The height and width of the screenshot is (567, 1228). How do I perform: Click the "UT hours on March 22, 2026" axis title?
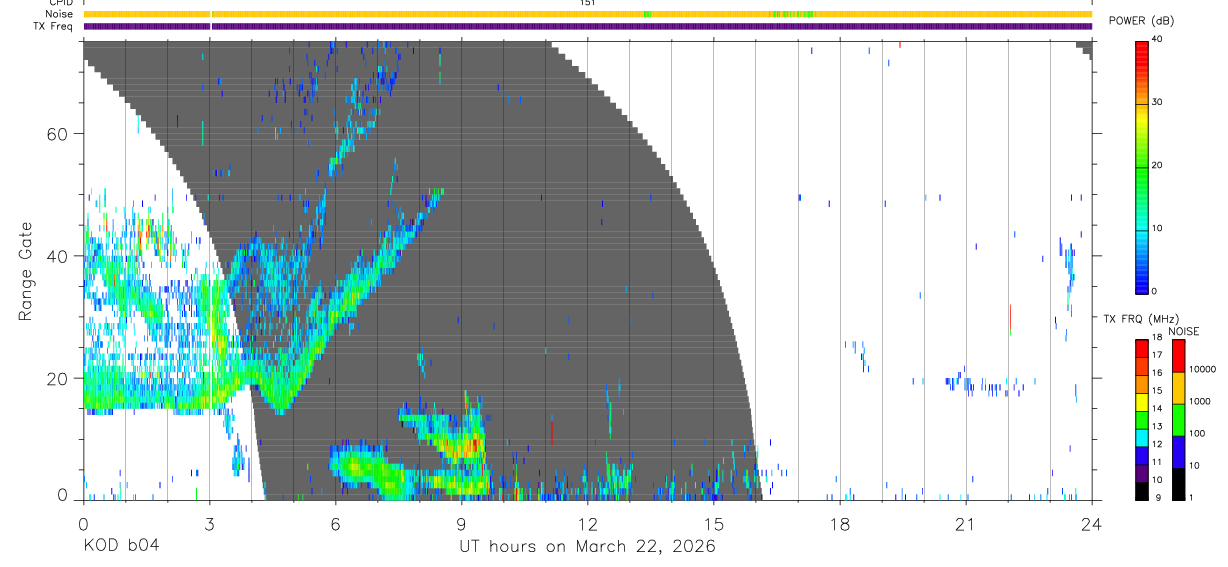[587, 547]
